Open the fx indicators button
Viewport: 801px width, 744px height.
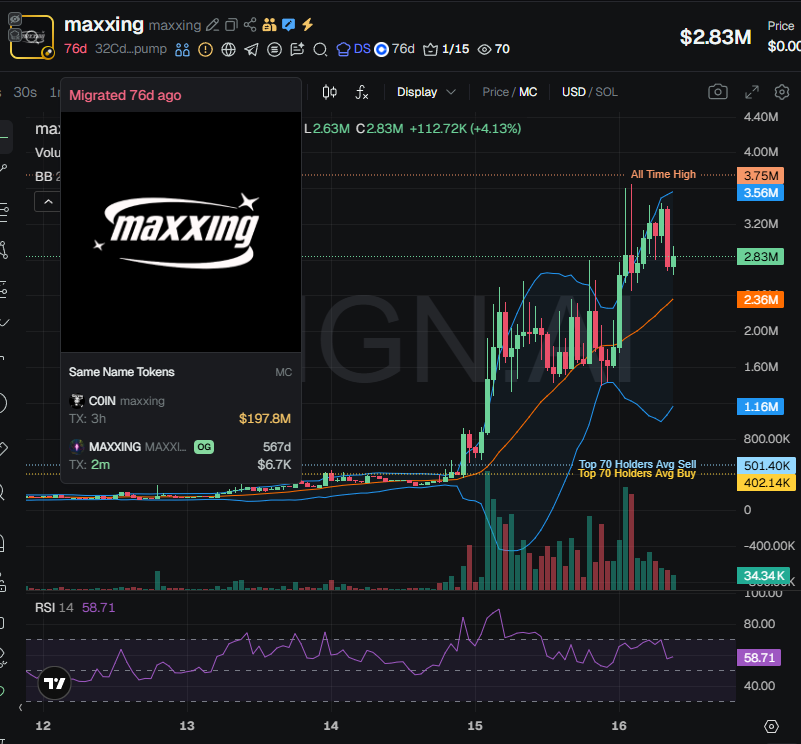point(362,92)
